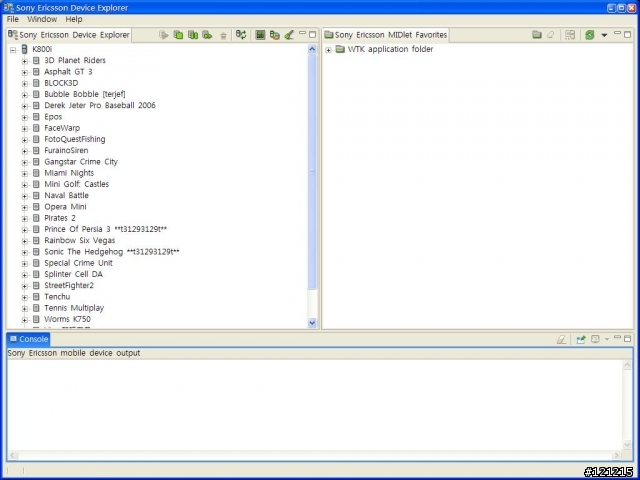The height and width of the screenshot is (480, 640).
Task: Click the device refresh arrows icon in Device Explorer toolbar
Action: pyautogui.click(x=241, y=35)
